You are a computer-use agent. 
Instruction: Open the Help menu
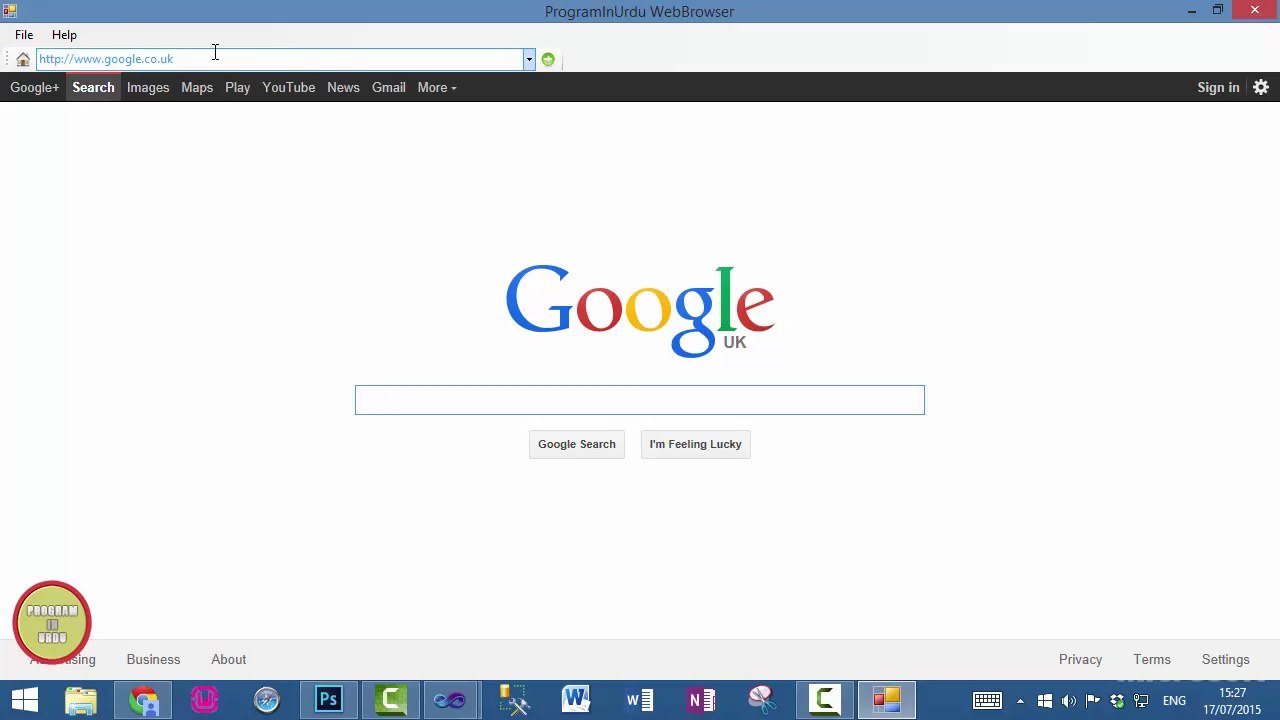[x=64, y=35]
